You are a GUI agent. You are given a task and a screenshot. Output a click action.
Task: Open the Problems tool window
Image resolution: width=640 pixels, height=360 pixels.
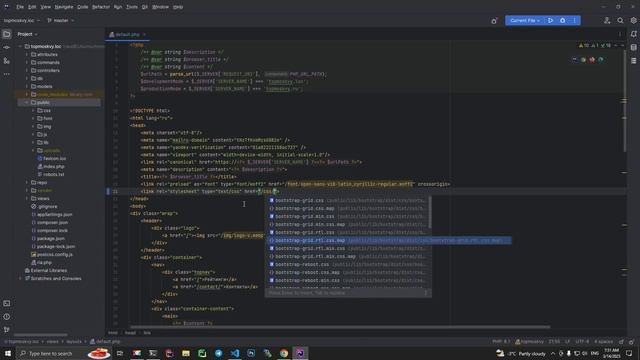coord(7,316)
